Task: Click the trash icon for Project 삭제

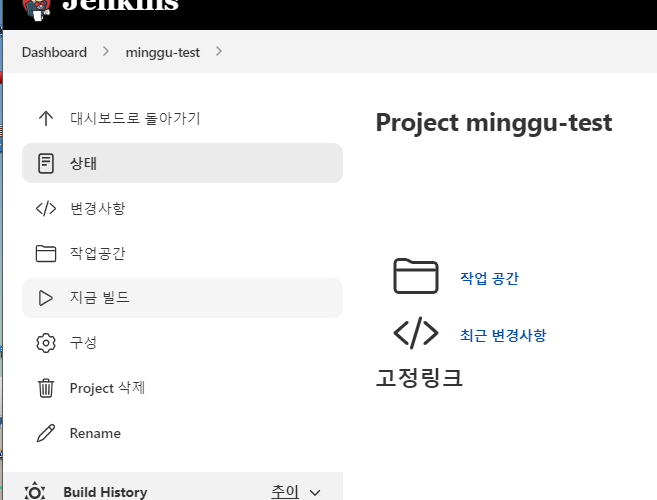Action: (x=46, y=388)
